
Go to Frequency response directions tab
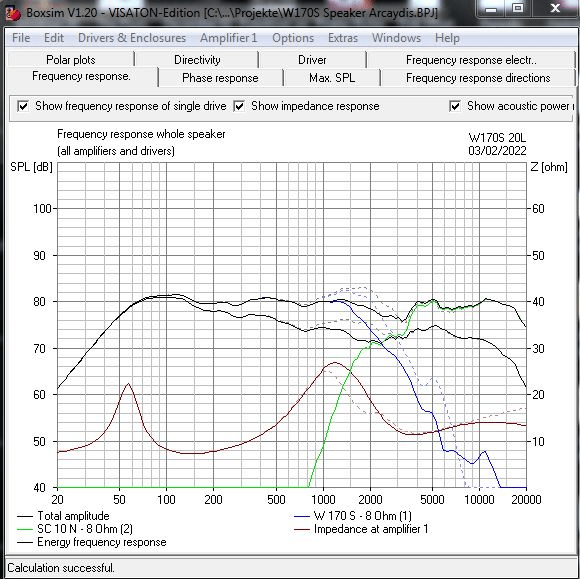click(x=478, y=78)
